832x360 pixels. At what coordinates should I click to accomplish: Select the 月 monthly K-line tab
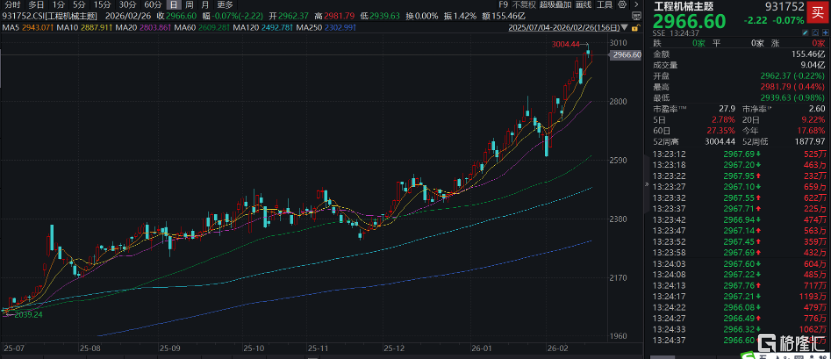coord(205,4)
